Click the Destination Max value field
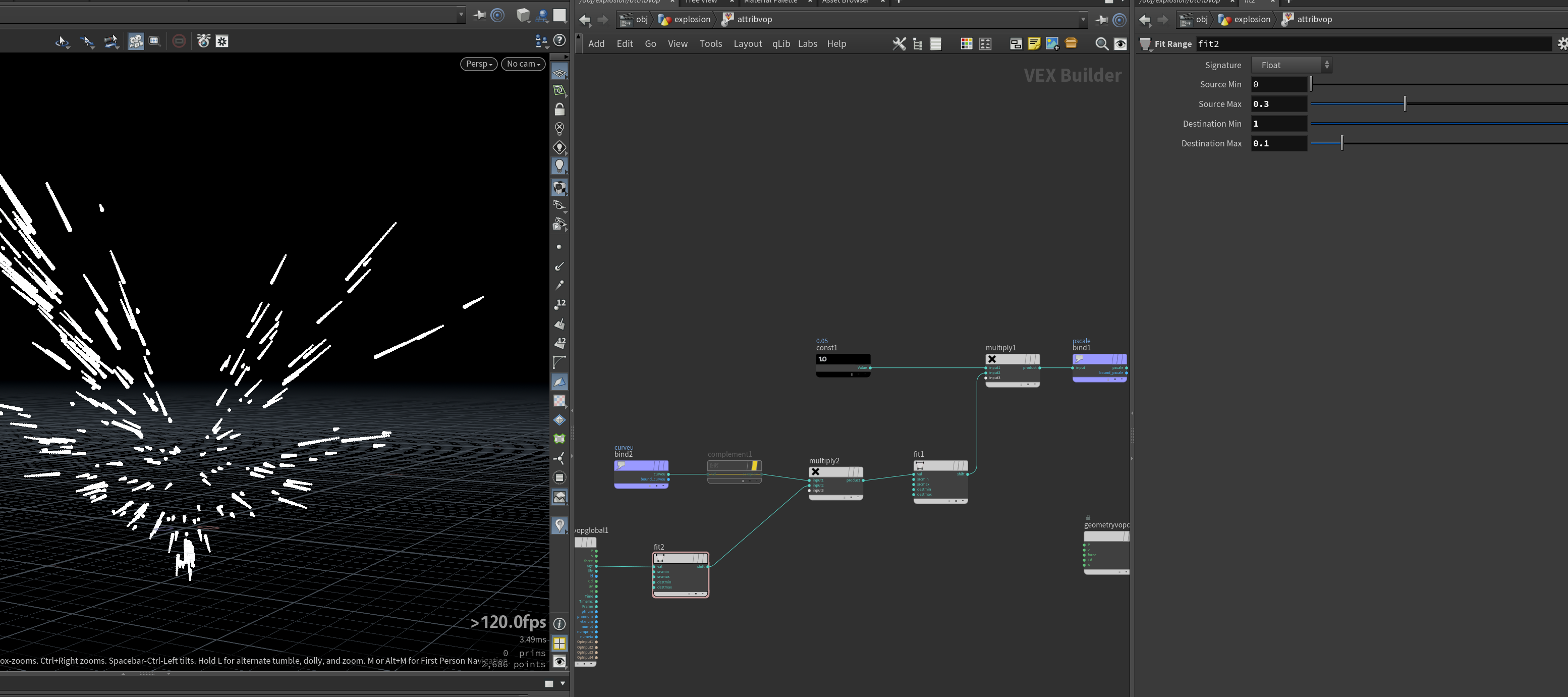The image size is (1568, 697). [1279, 144]
